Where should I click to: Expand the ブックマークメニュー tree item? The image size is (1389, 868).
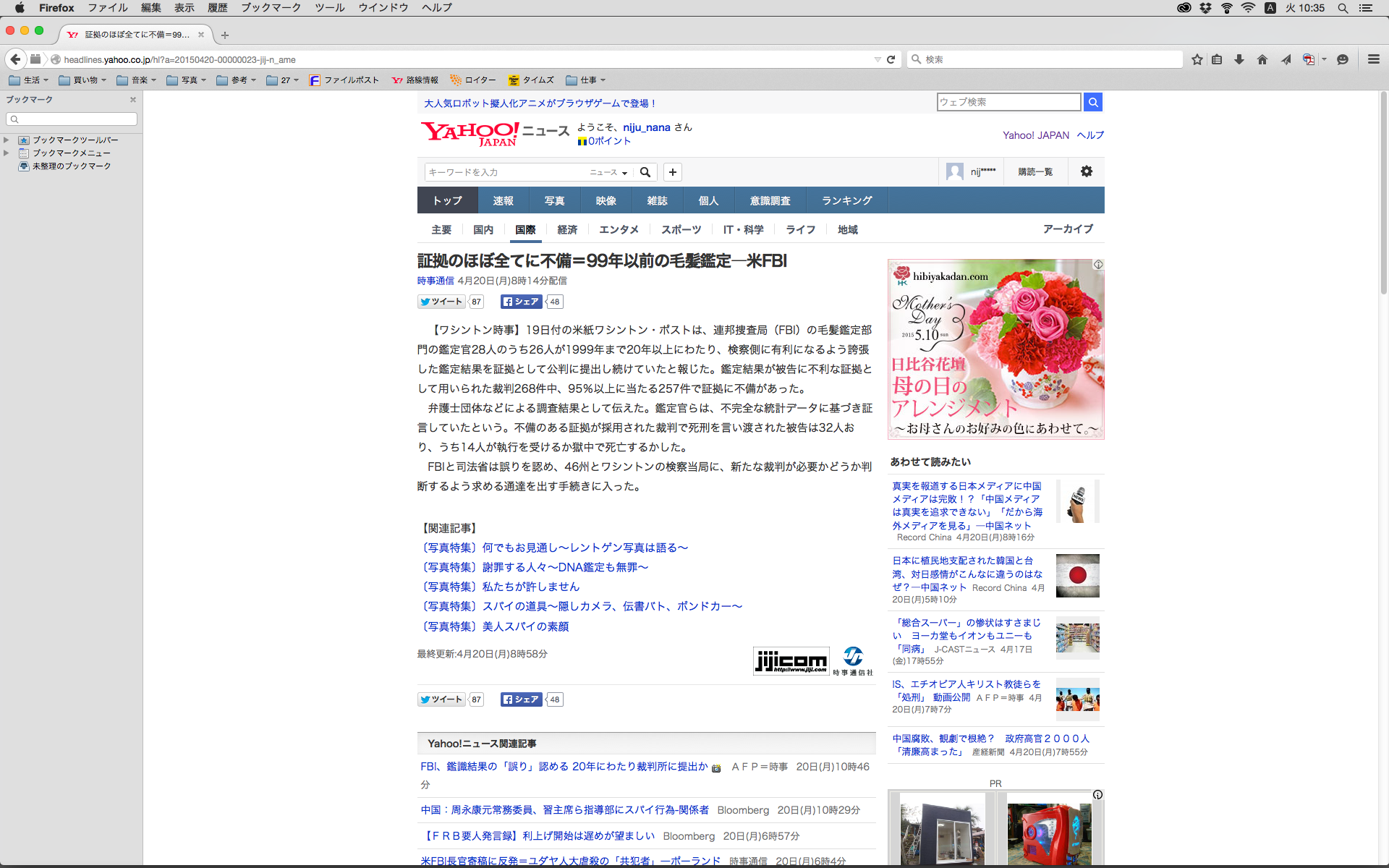point(7,153)
